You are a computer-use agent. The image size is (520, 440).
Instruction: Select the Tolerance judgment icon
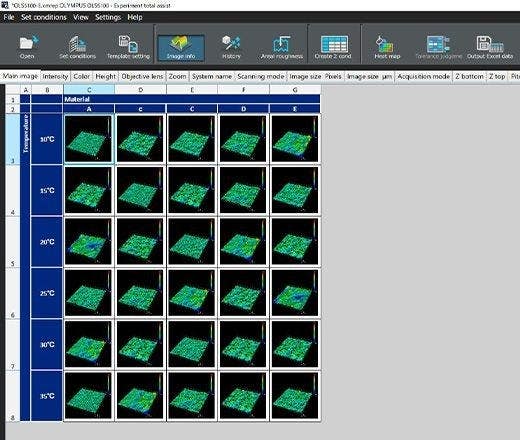point(438,48)
